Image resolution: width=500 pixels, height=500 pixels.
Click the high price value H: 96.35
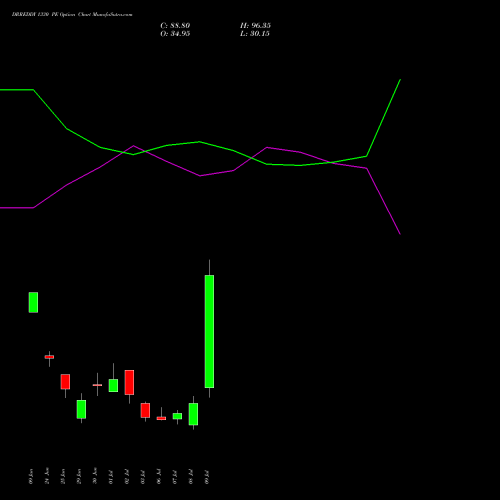(255, 26)
